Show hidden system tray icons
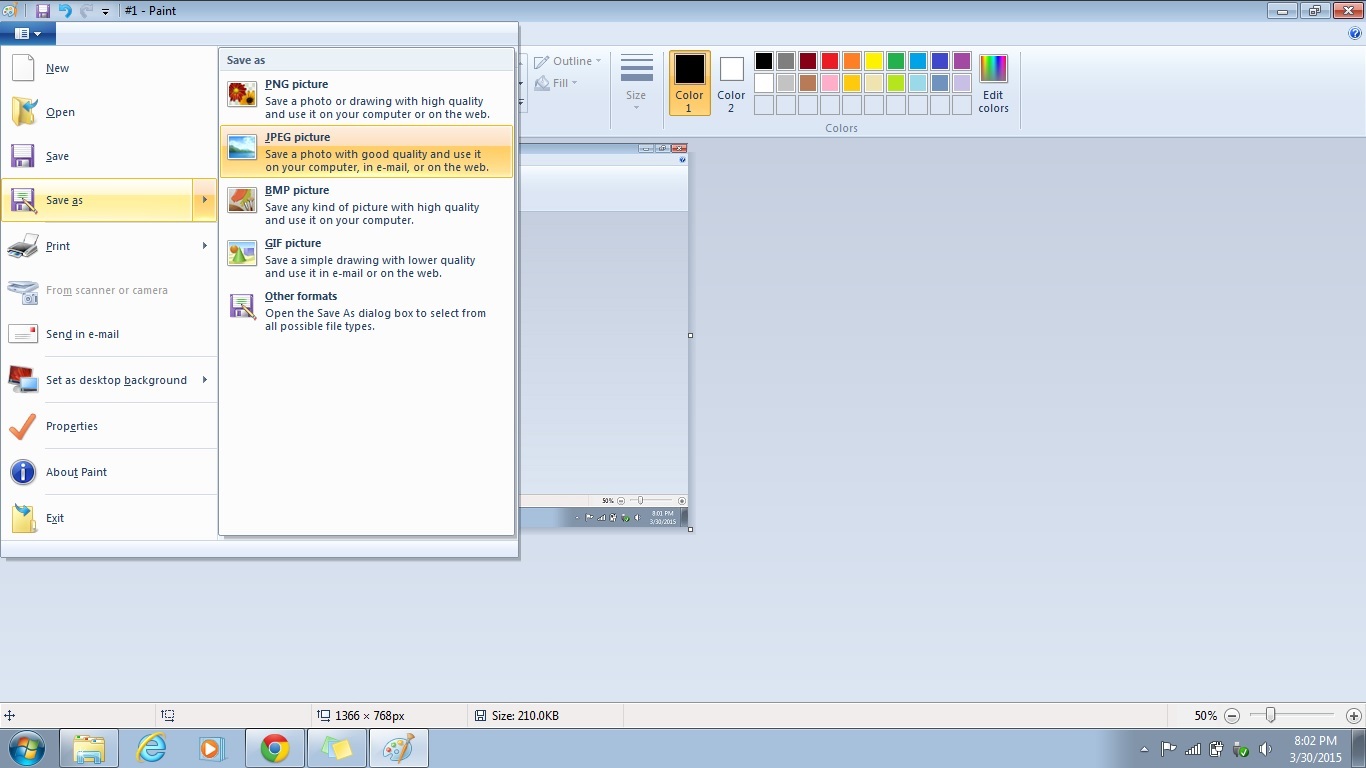Screen dimensions: 1366x768 1144,749
